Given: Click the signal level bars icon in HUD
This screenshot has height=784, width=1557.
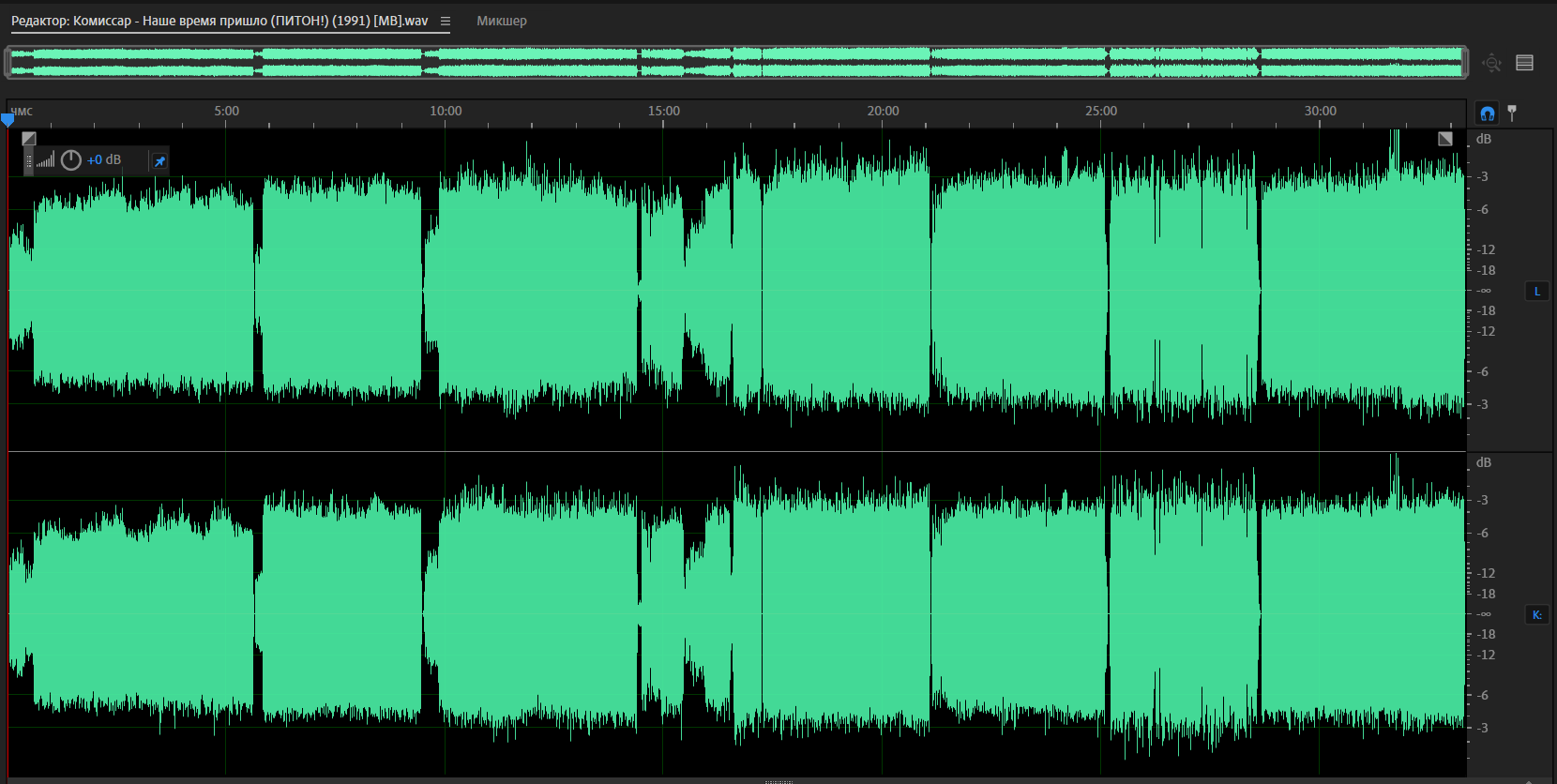Looking at the screenshot, I should 46,161.
